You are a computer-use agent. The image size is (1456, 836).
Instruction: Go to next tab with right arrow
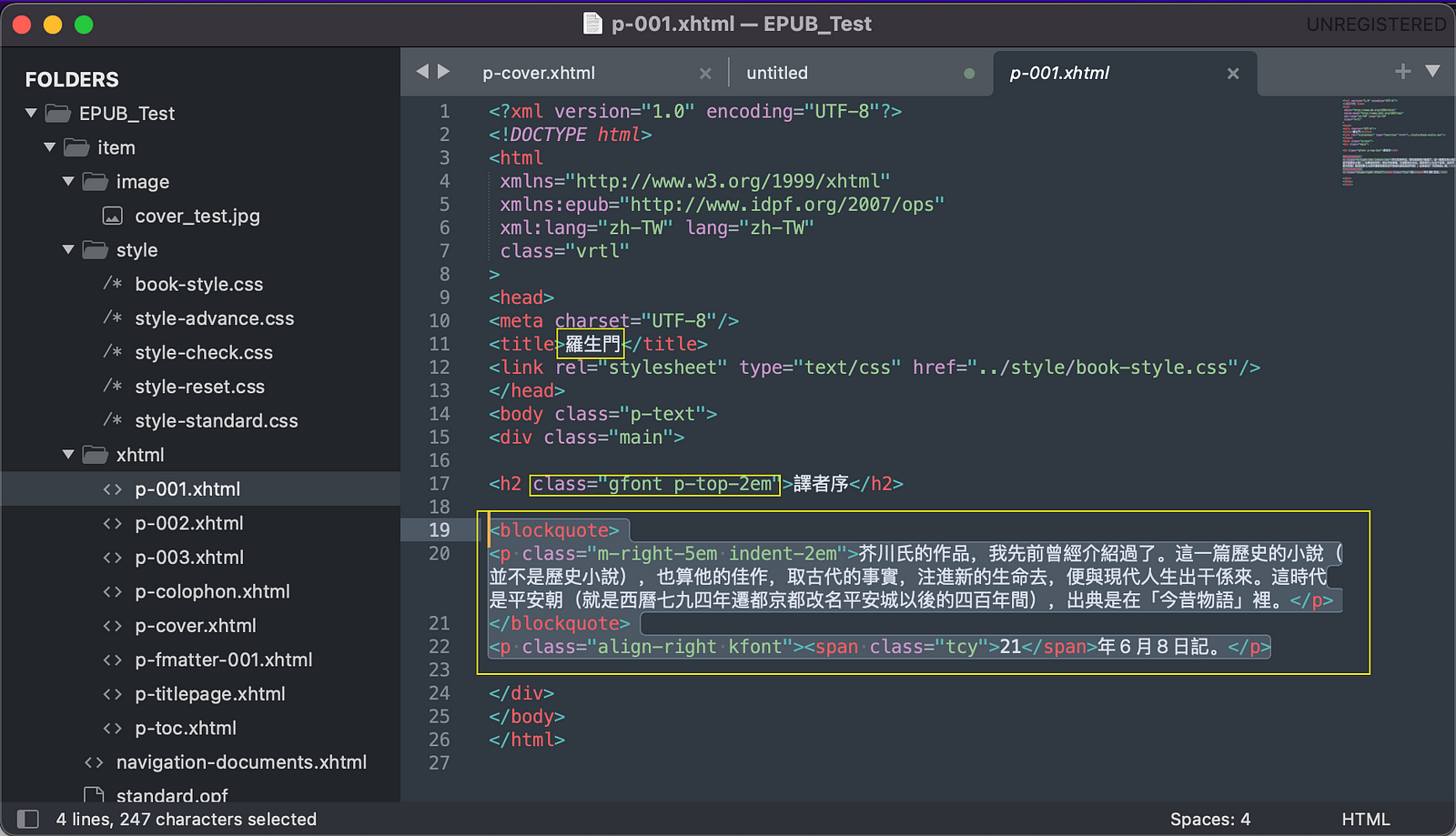(443, 71)
